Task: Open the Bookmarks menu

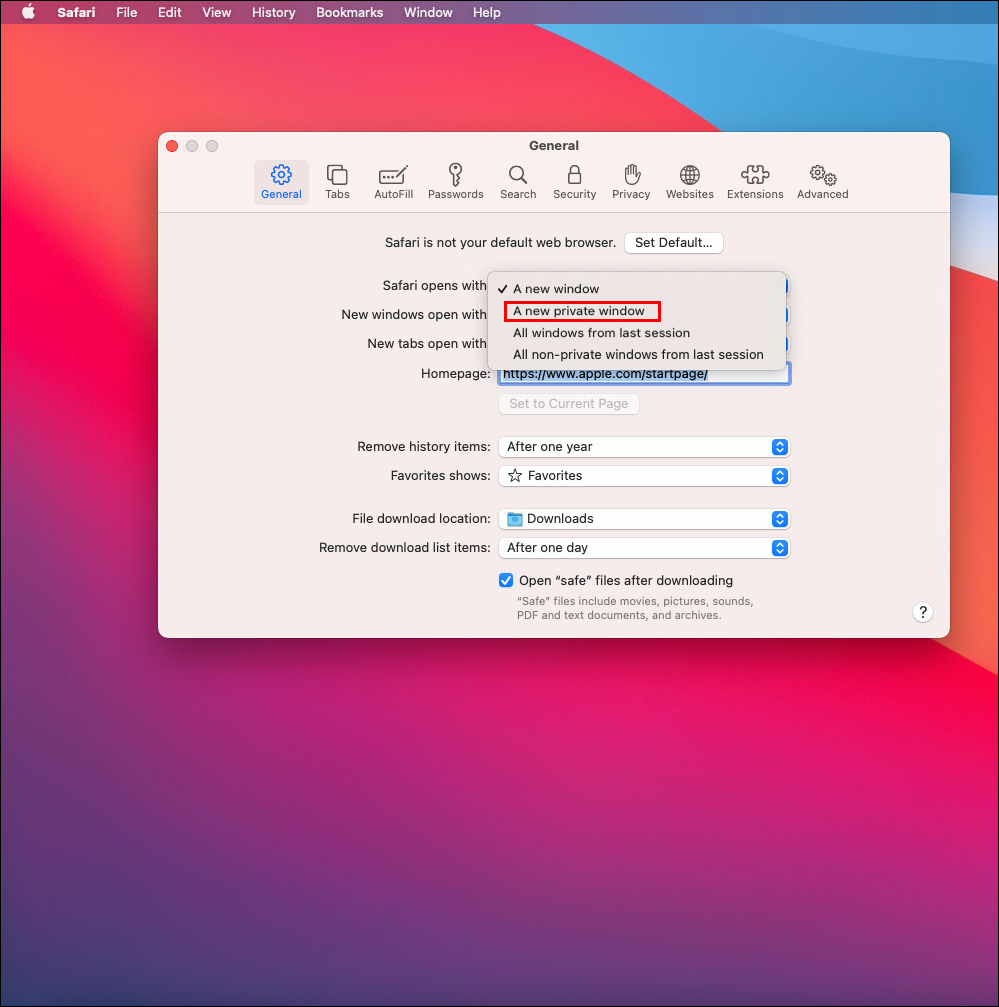Action: point(349,12)
